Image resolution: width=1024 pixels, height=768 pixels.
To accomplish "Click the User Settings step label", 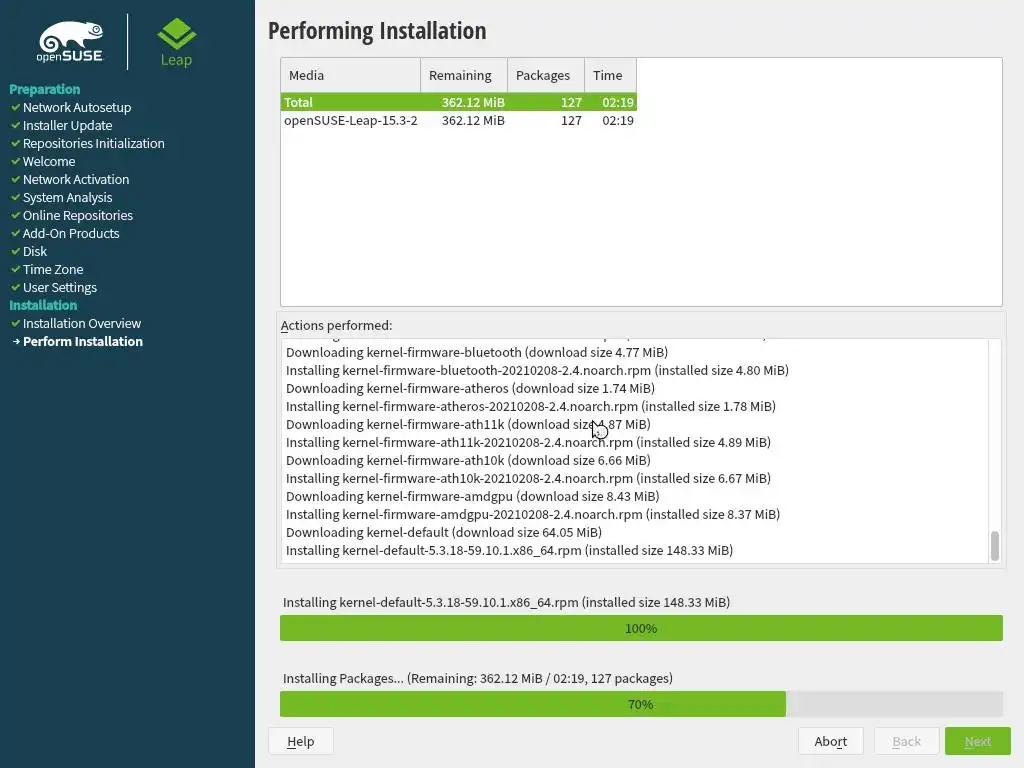I will pyautogui.click(x=59, y=287).
